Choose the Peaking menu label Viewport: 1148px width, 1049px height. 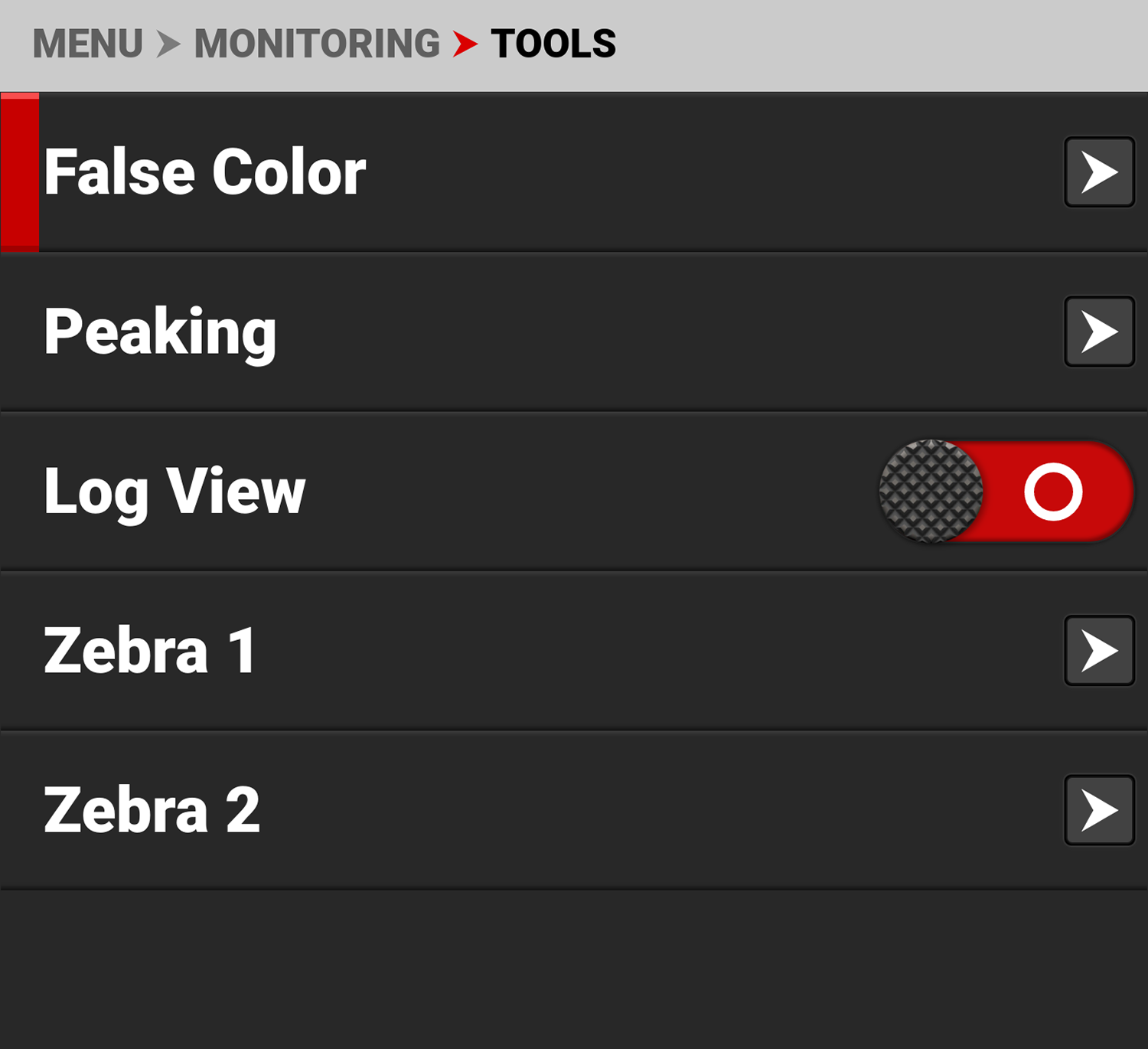pos(160,332)
